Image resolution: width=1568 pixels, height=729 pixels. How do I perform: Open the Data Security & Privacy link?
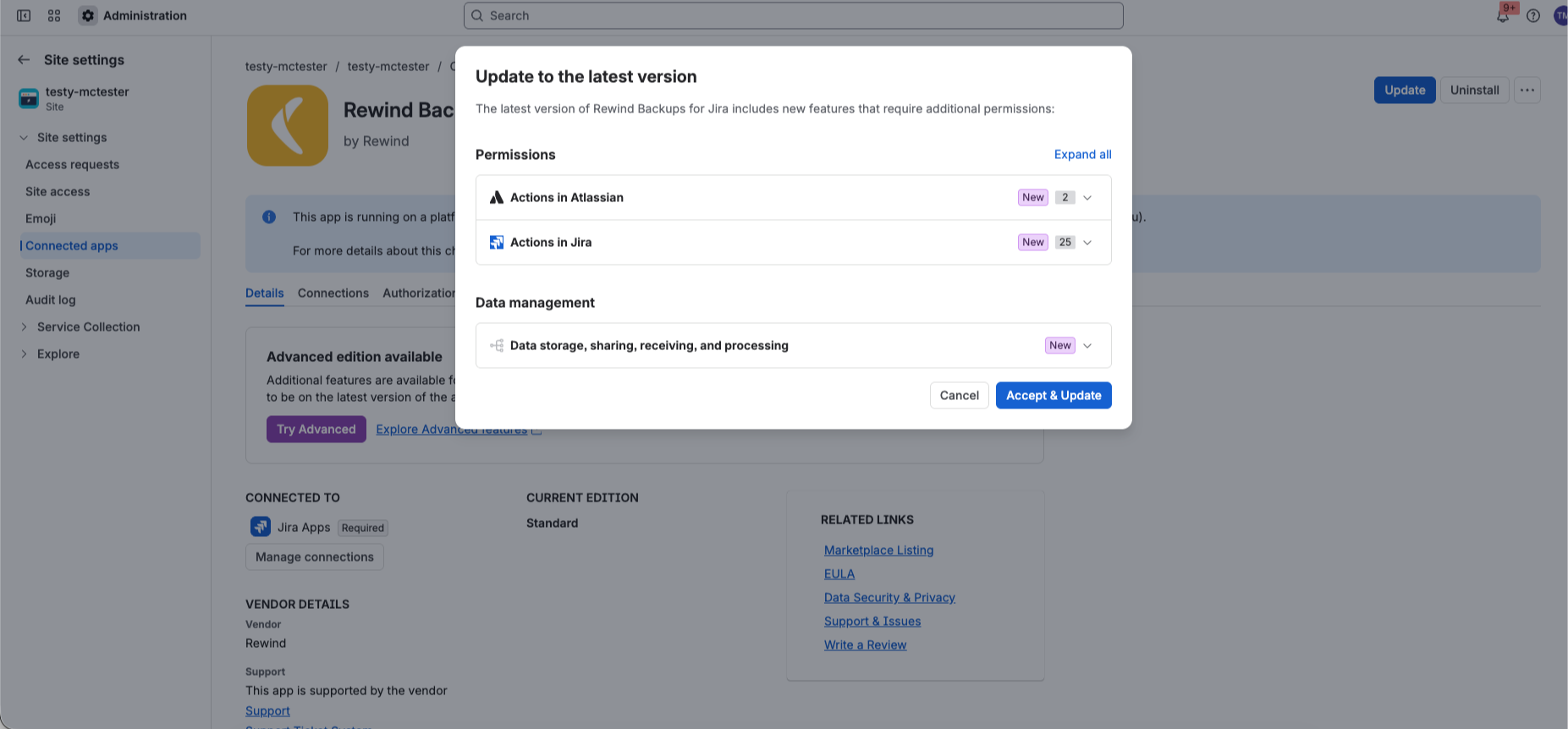point(889,597)
